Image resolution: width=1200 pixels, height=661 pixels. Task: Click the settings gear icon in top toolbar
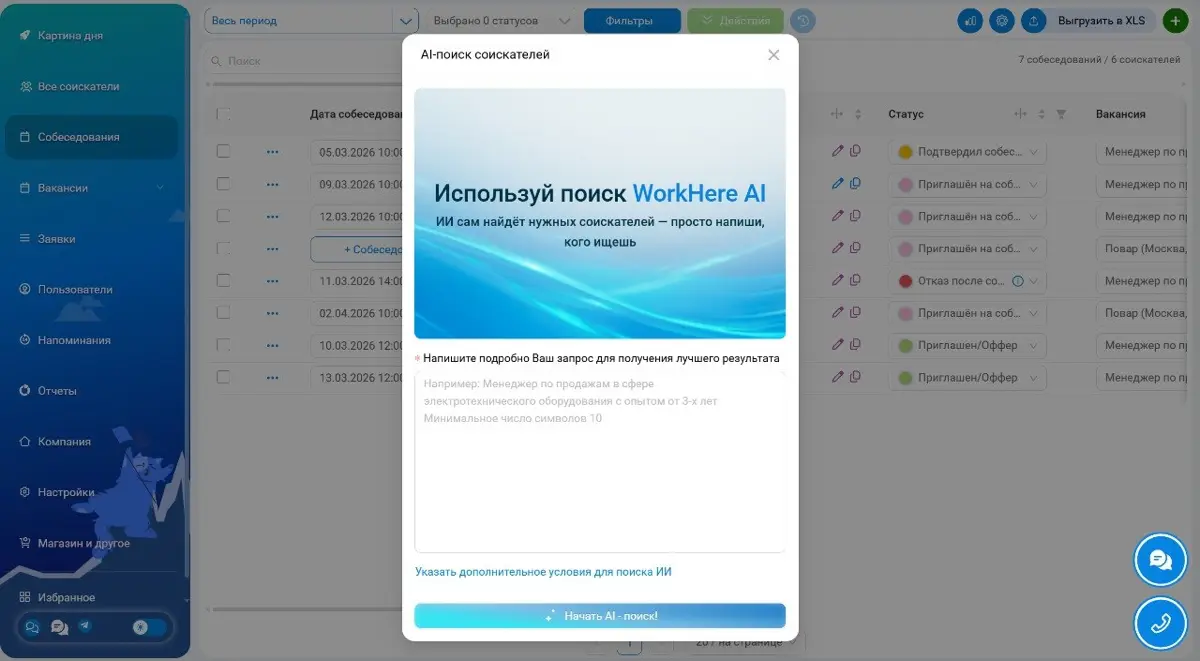coord(1001,20)
